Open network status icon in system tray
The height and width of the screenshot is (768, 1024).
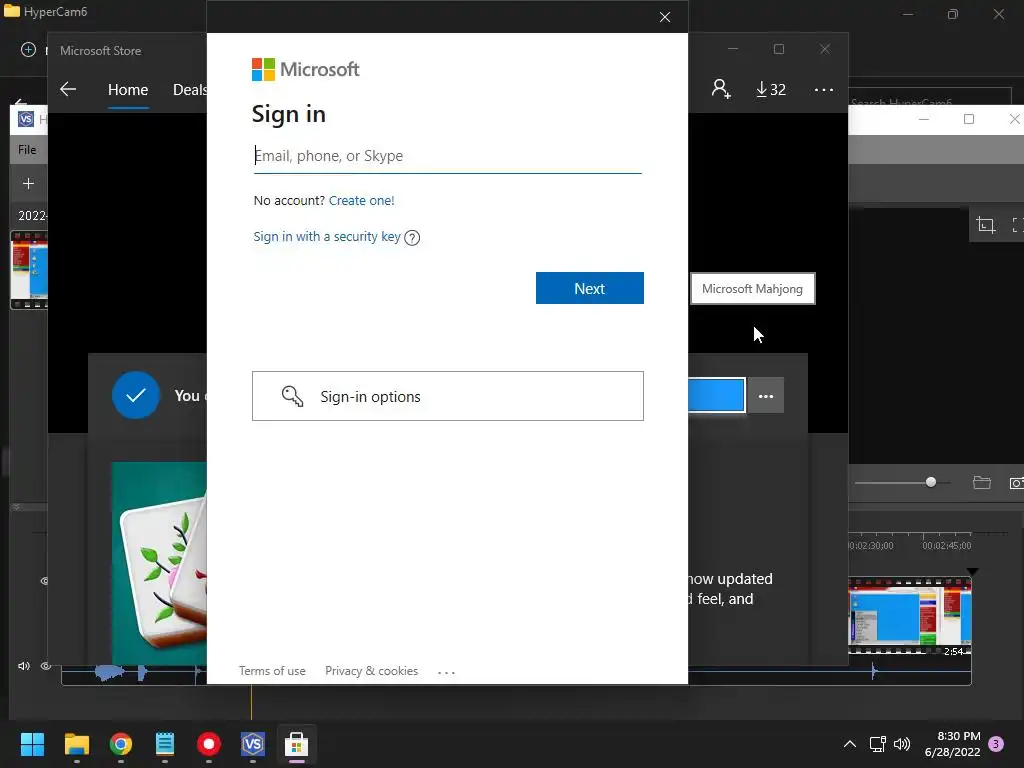[877, 744]
